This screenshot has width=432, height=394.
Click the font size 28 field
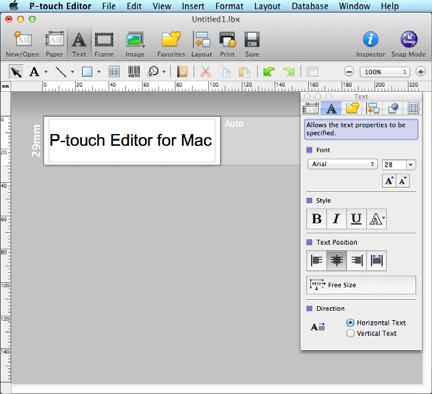pos(394,164)
